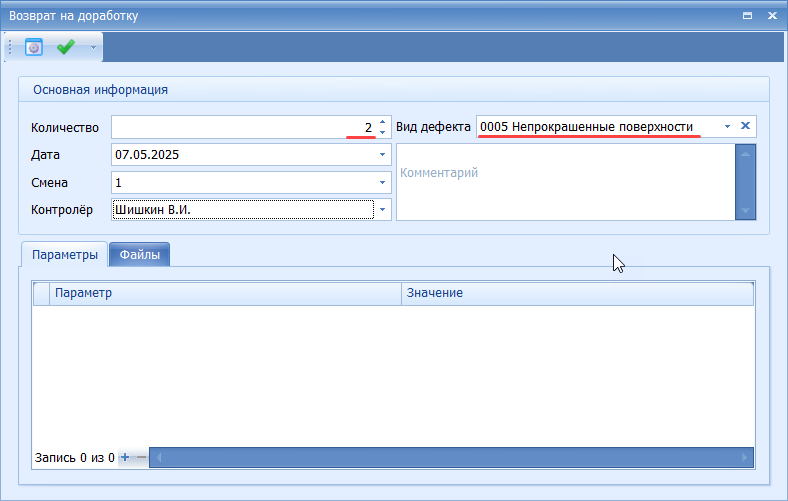Remove a record with the minus icon
This screenshot has height=501, width=788.
(x=141, y=457)
